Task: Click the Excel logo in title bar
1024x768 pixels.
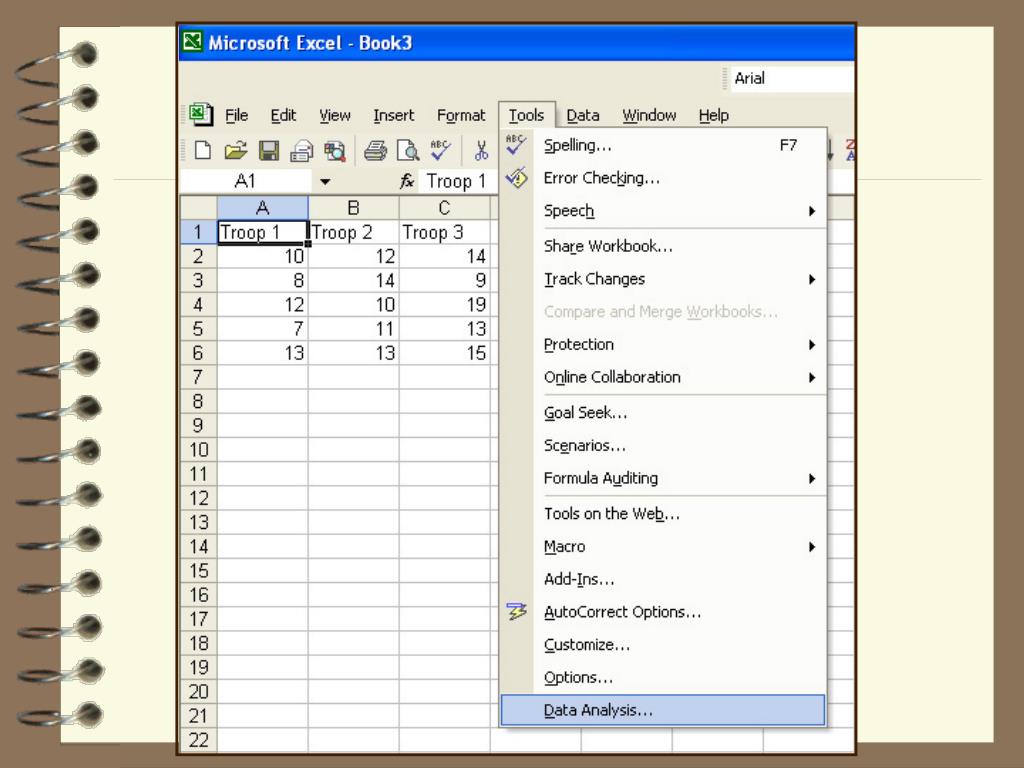Action: (x=193, y=42)
